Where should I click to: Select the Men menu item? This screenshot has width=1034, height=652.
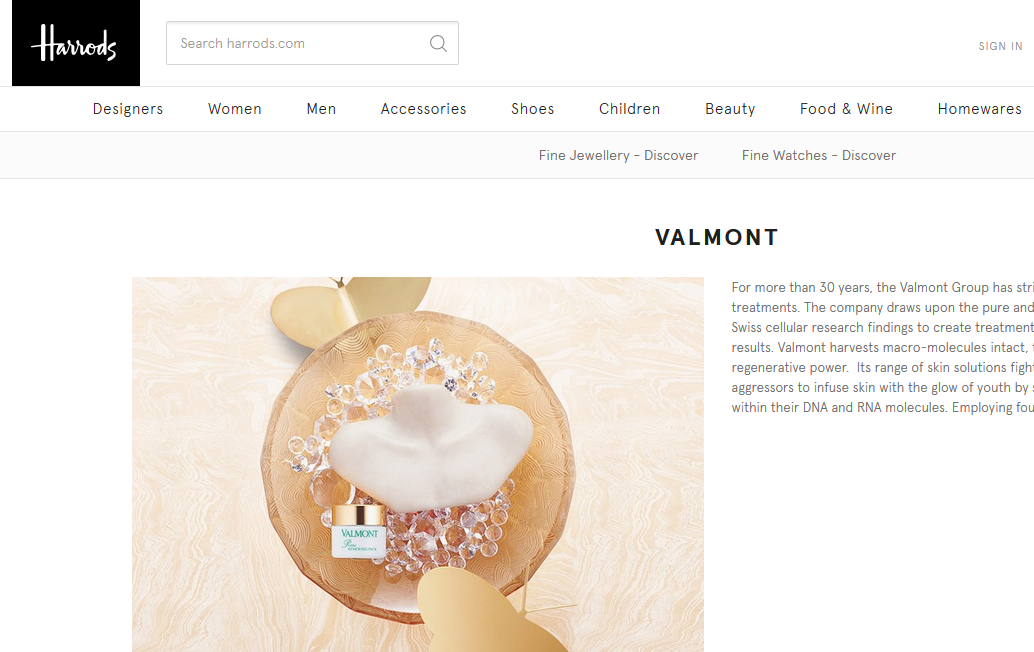(x=321, y=109)
